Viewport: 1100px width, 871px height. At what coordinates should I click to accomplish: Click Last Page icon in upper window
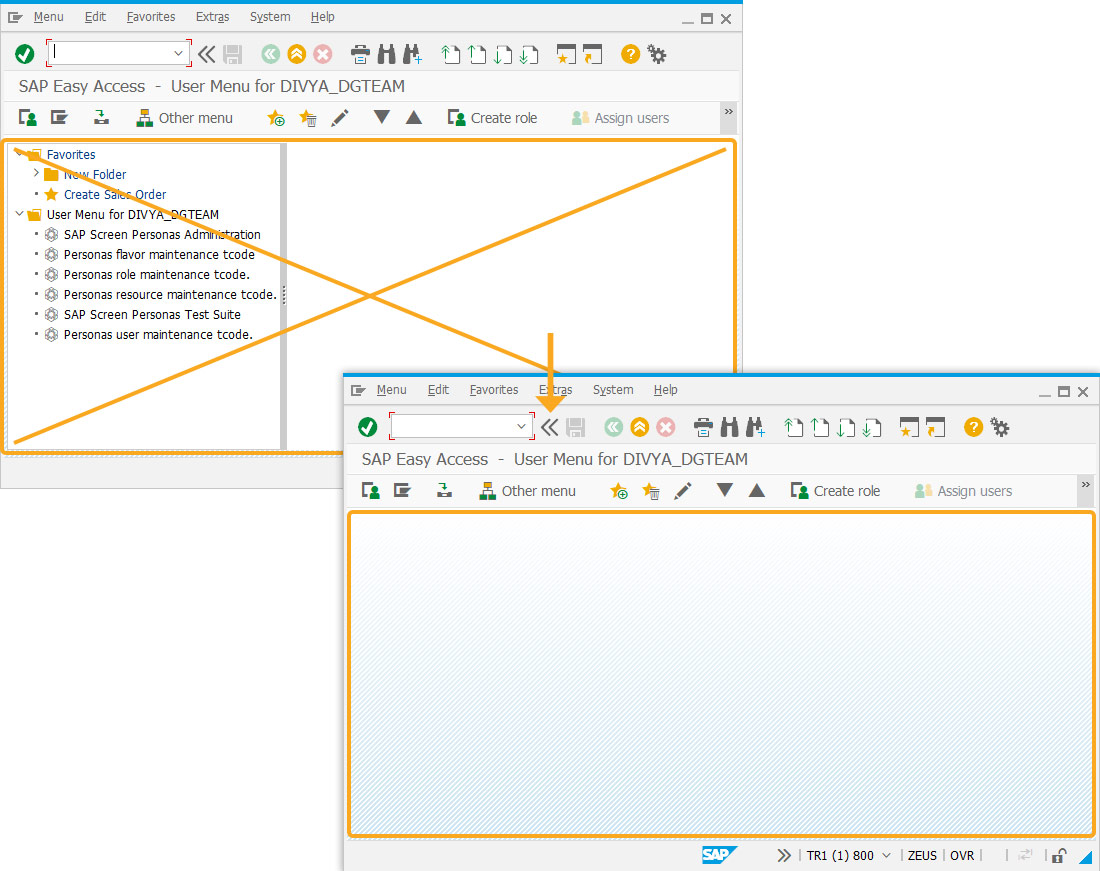[530, 54]
